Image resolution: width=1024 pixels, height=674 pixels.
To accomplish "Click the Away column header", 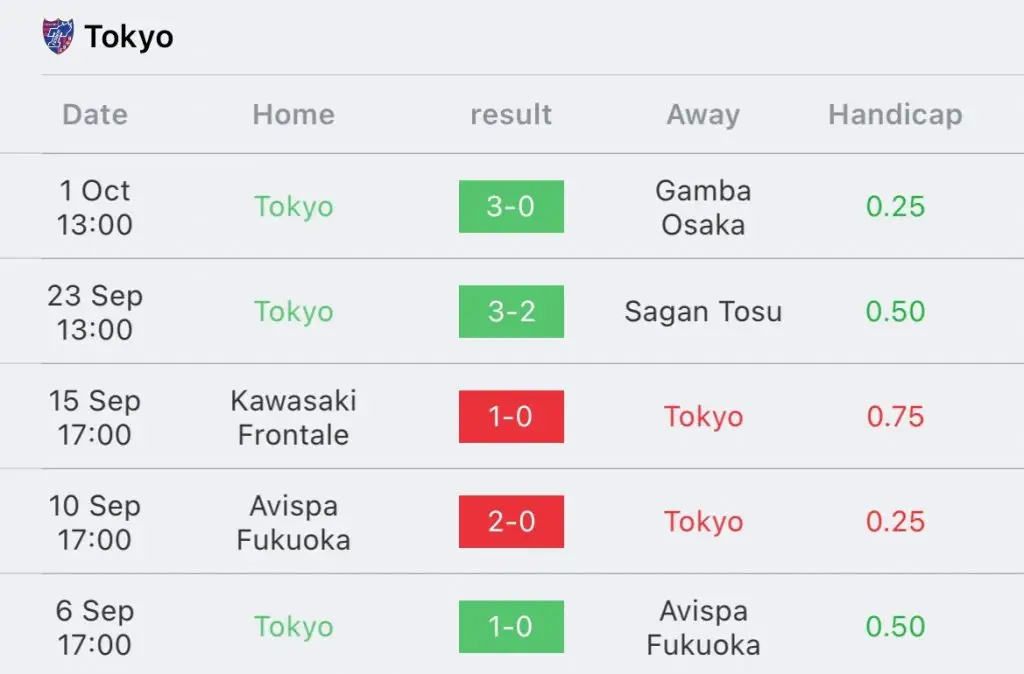I will (703, 114).
